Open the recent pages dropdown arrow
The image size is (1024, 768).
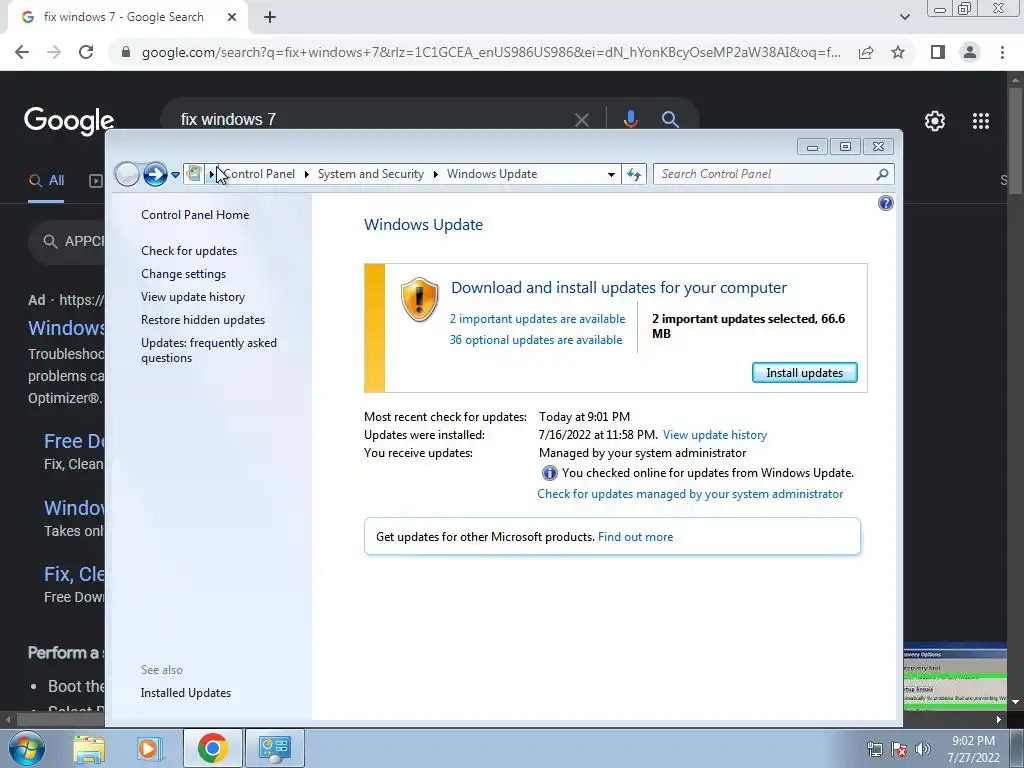pos(175,175)
